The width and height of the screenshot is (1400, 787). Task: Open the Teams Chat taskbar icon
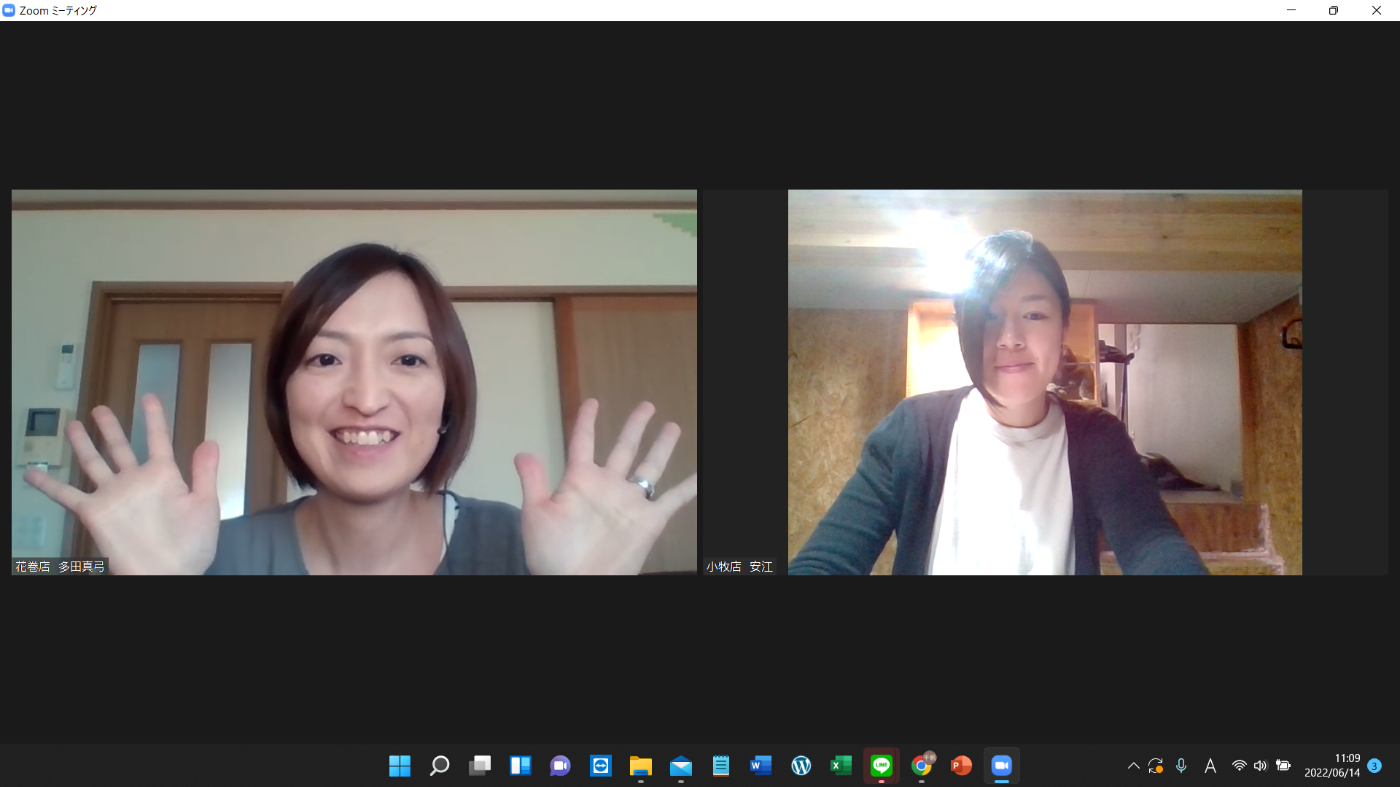pyautogui.click(x=560, y=766)
